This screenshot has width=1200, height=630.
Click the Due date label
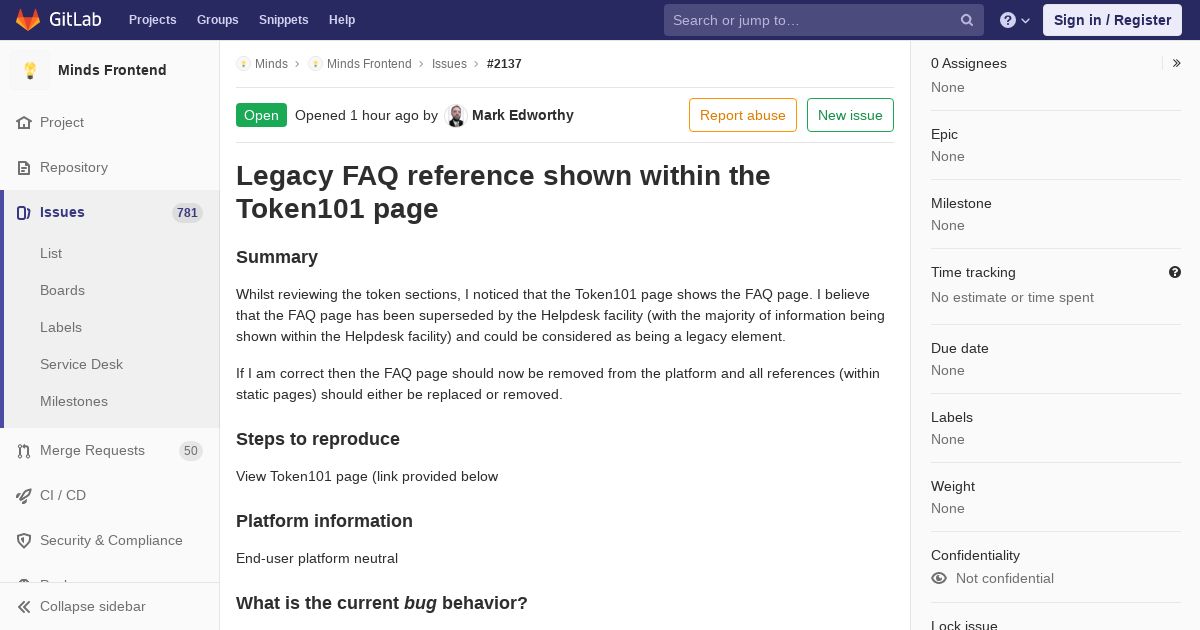[x=960, y=348]
